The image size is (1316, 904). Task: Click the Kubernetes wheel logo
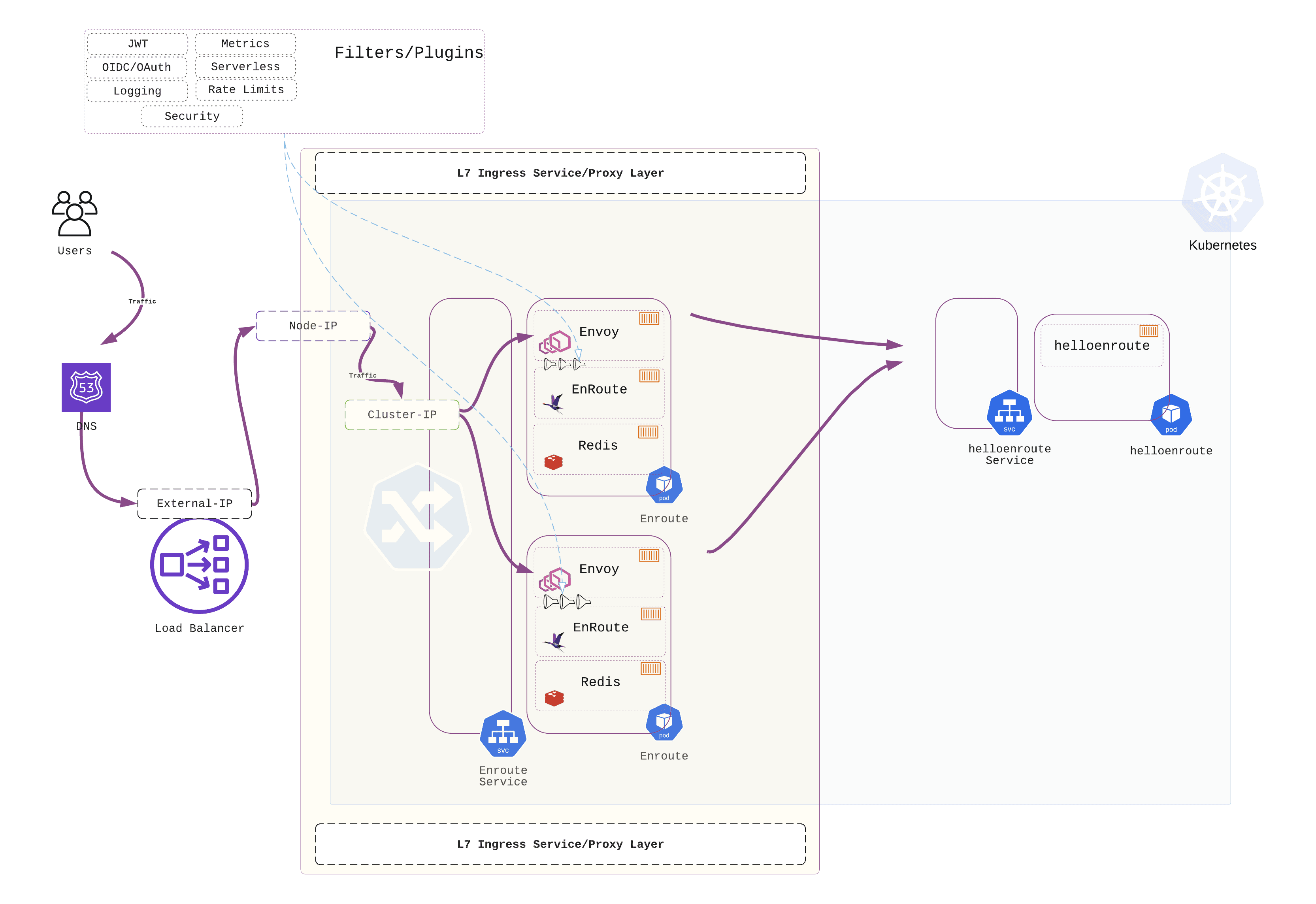point(1222,193)
